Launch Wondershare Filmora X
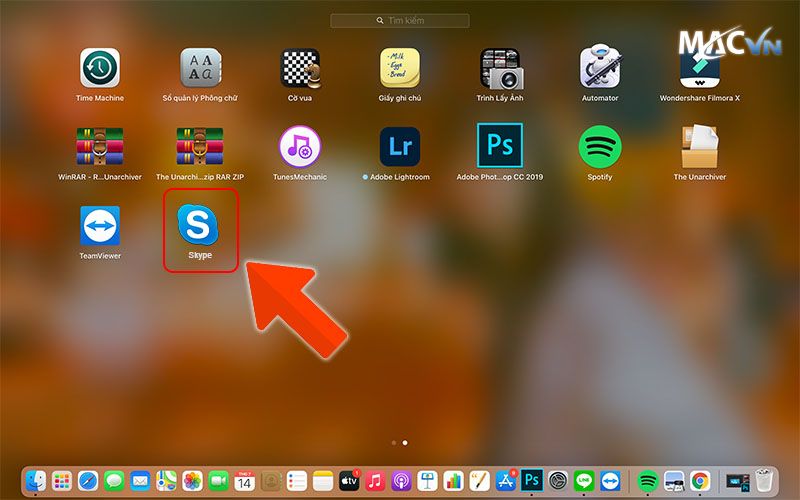 point(699,68)
